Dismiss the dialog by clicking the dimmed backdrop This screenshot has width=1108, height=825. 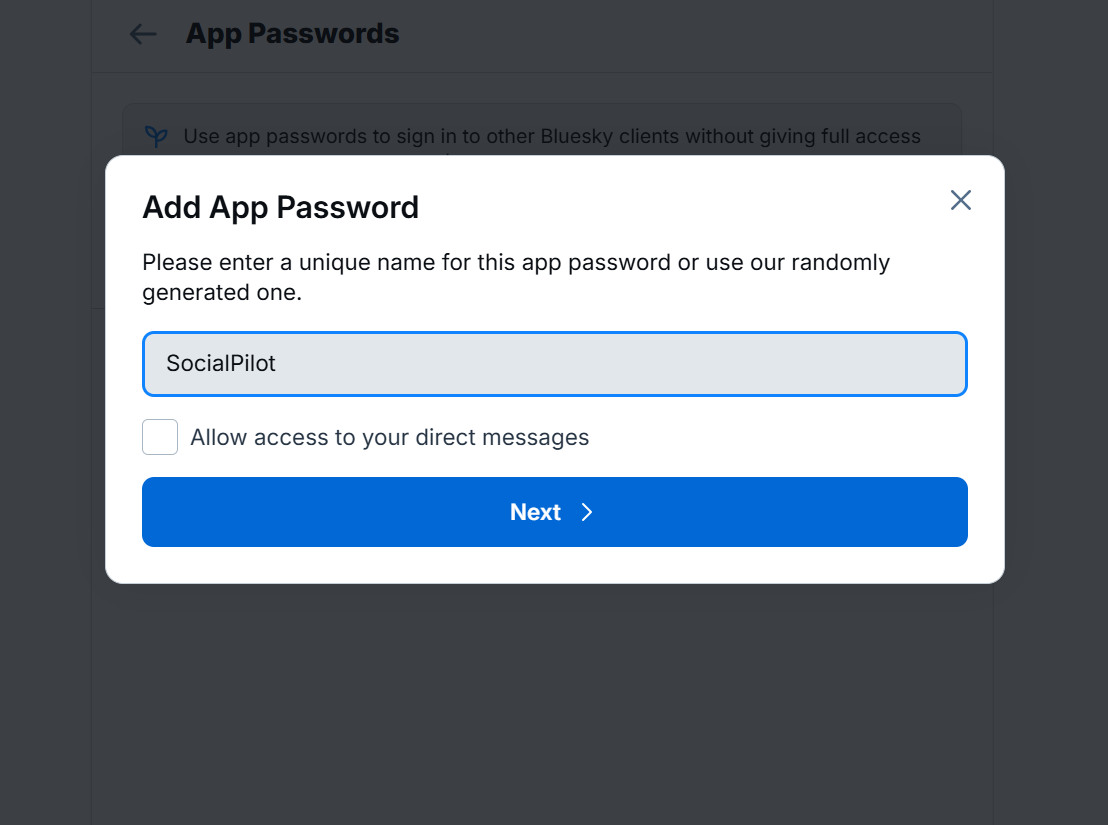point(550,700)
